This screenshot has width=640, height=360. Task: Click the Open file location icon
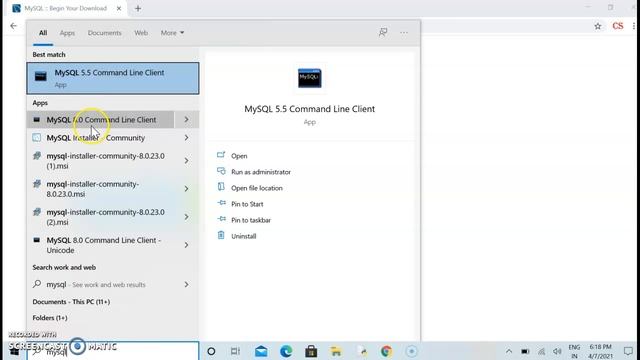pyautogui.click(x=221, y=187)
